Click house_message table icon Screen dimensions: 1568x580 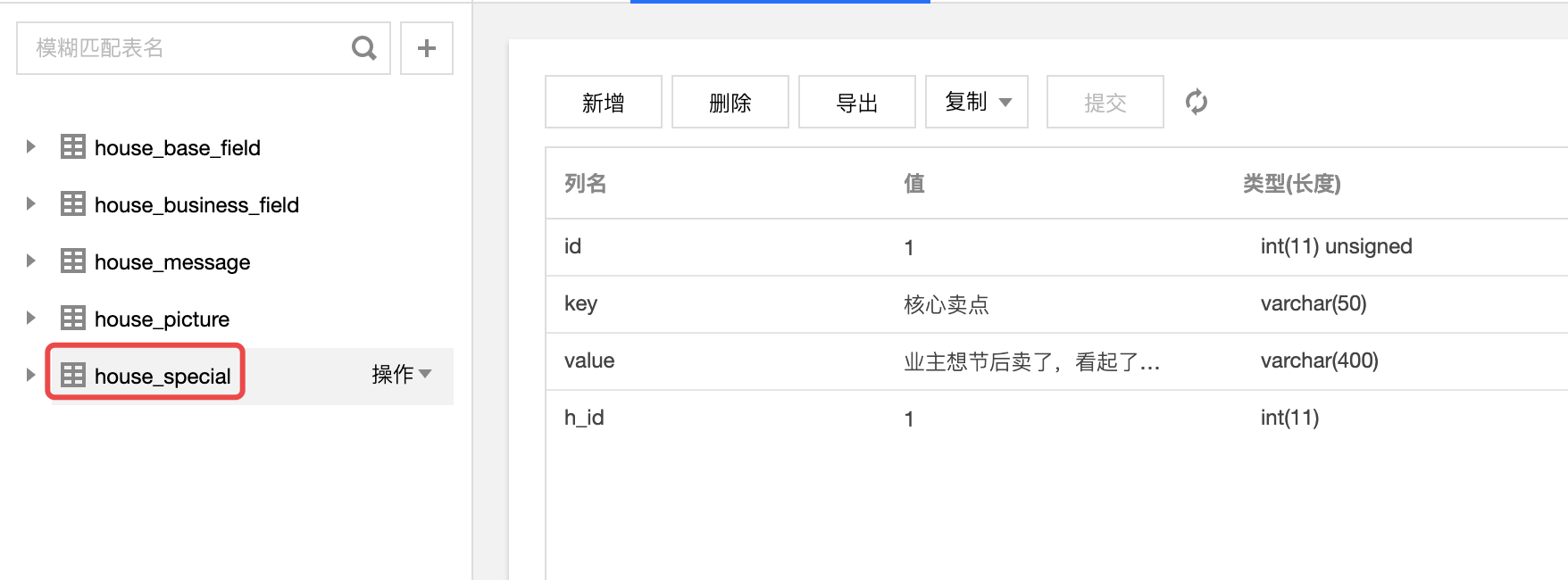(x=73, y=261)
